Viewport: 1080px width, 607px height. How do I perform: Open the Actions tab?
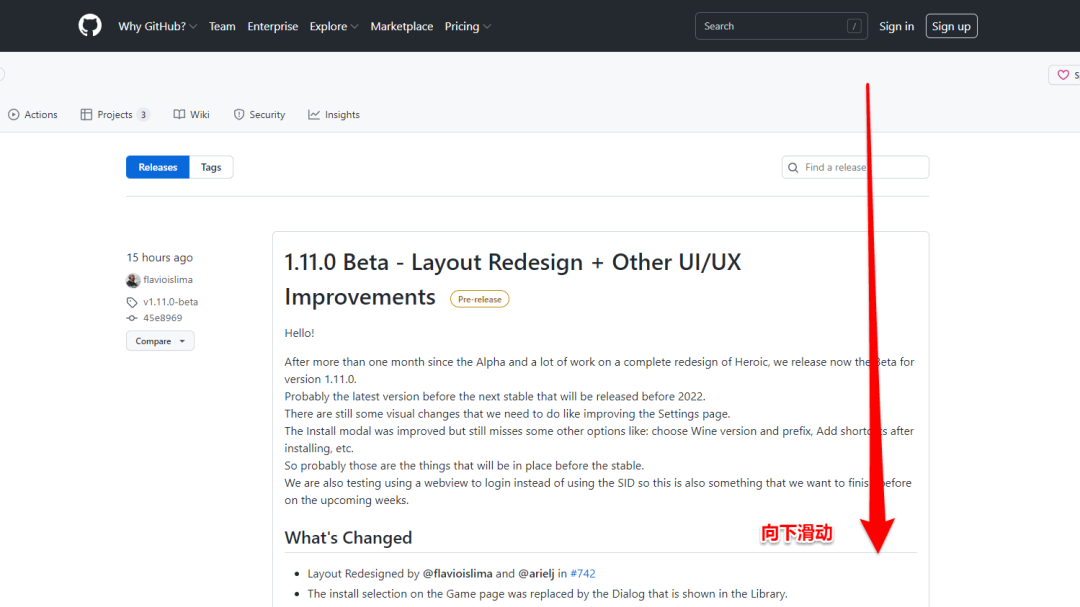[33, 115]
